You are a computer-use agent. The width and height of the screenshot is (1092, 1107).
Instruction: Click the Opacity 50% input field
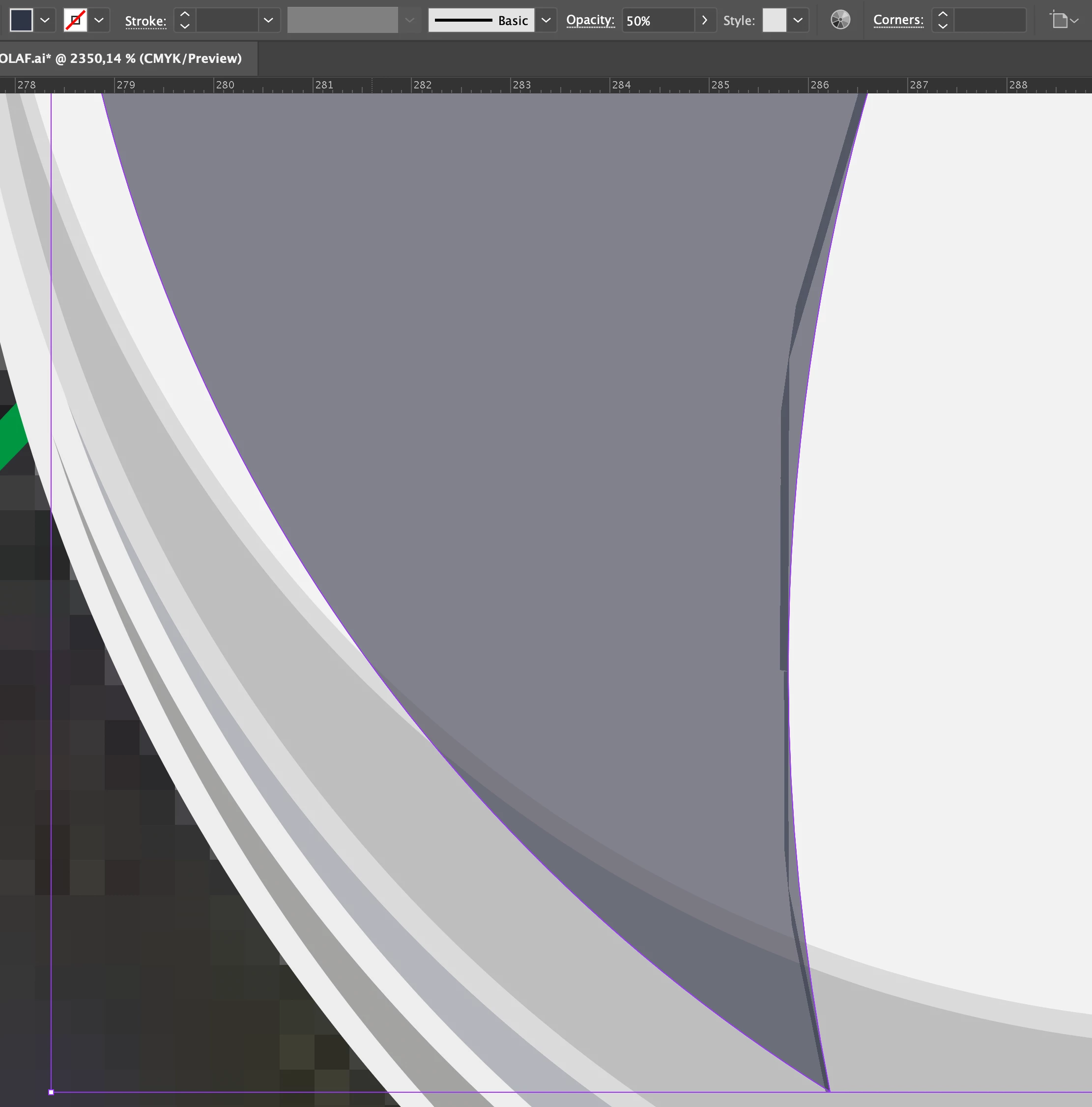(x=658, y=20)
